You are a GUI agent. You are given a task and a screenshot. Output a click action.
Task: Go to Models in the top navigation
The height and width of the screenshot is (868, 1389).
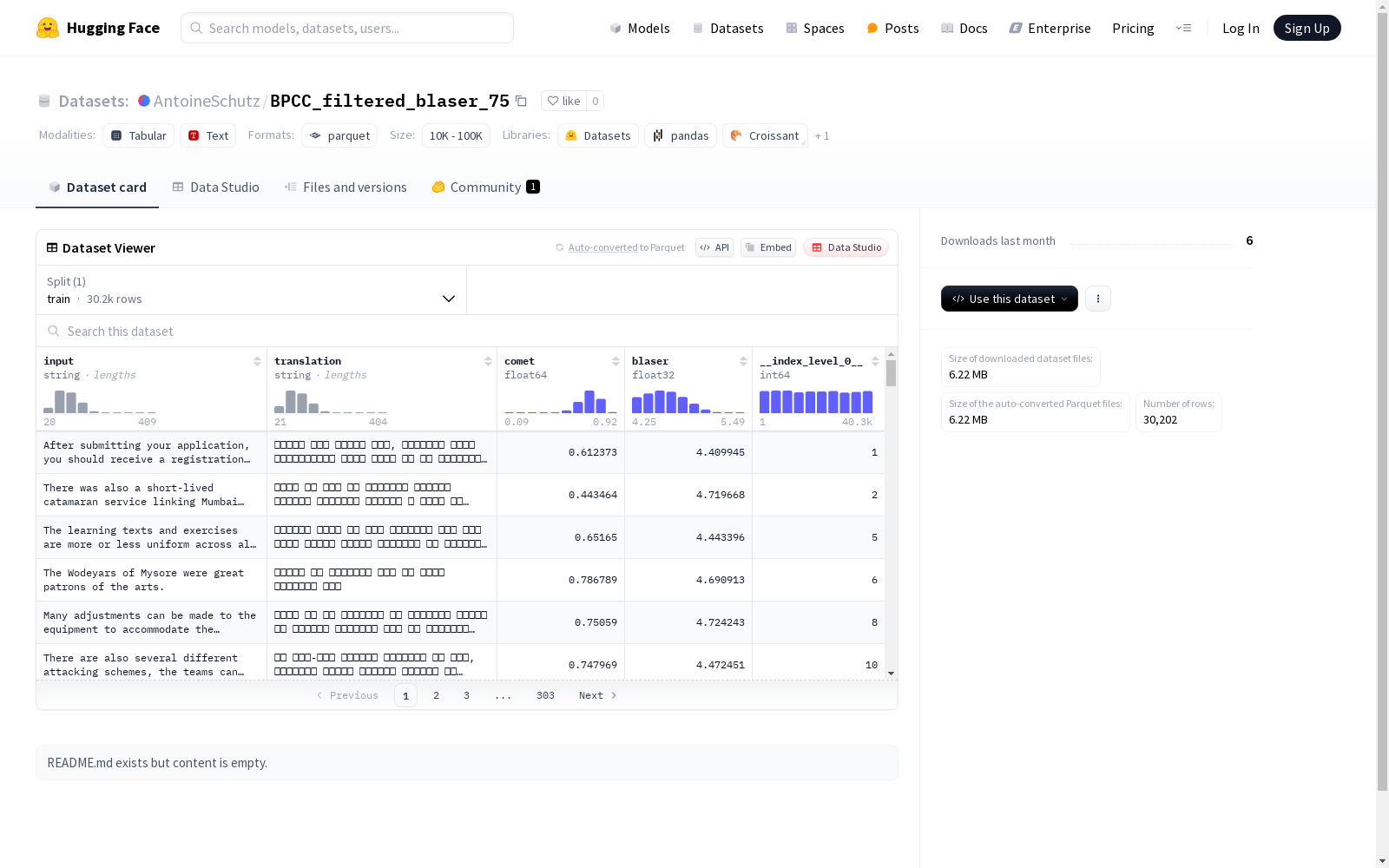pyautogui.click(x=640, y=28)
